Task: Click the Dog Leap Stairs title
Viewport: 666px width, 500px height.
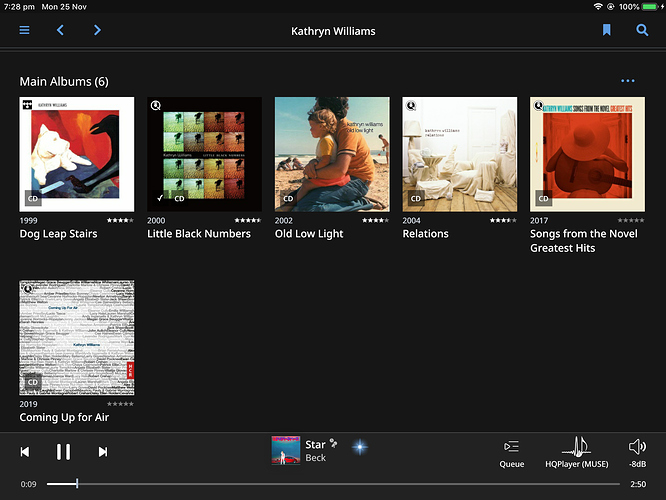Action: point(58,234)
